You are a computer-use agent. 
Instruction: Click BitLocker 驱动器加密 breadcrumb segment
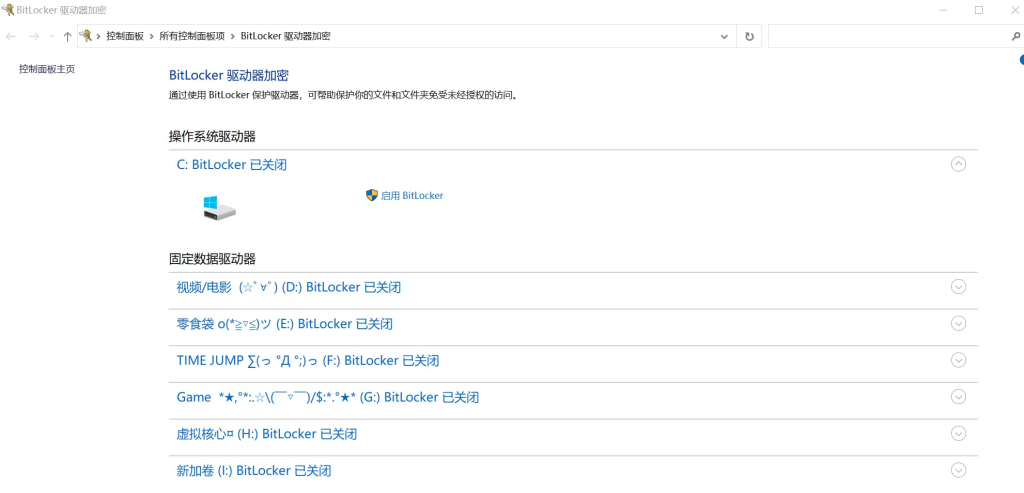point(285,37)
